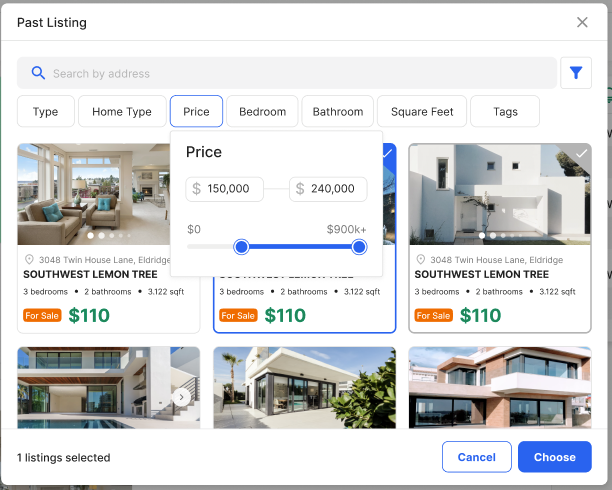Edit the maximum price 240,000 field
612x490 pixels.
[328, 189]
